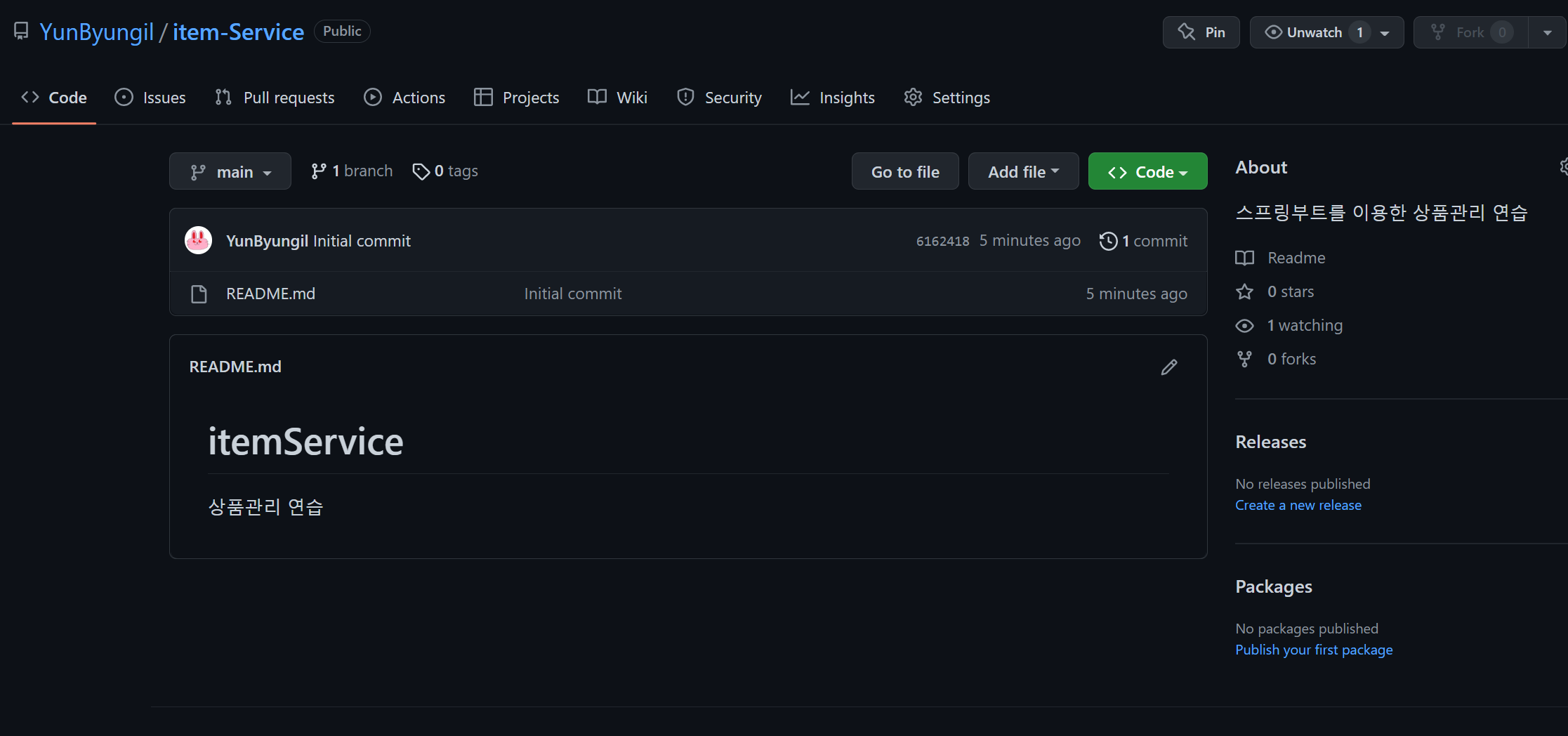
Task: View the 1 commit history link
Action: (x=1143, y=241)
